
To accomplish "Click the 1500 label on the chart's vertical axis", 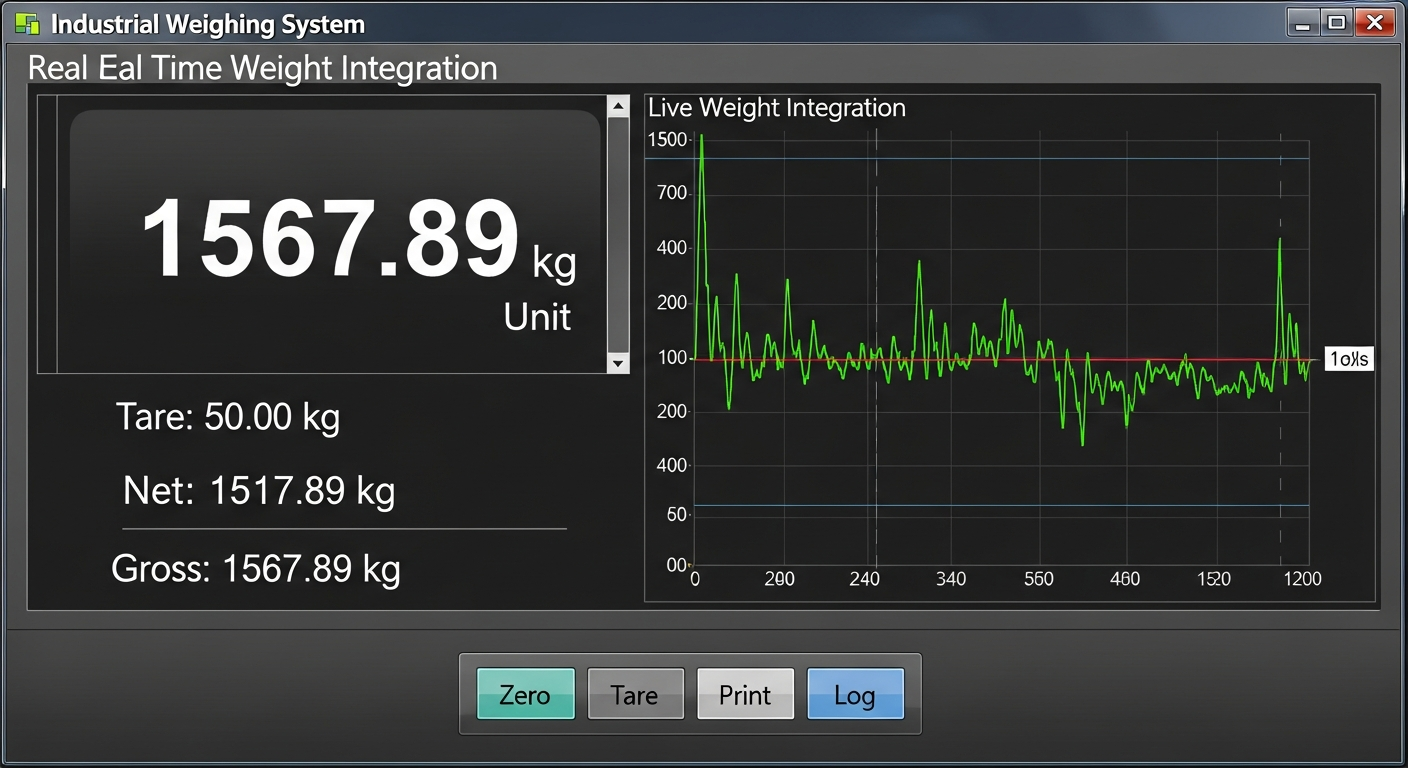I will (x=668, y=140).
